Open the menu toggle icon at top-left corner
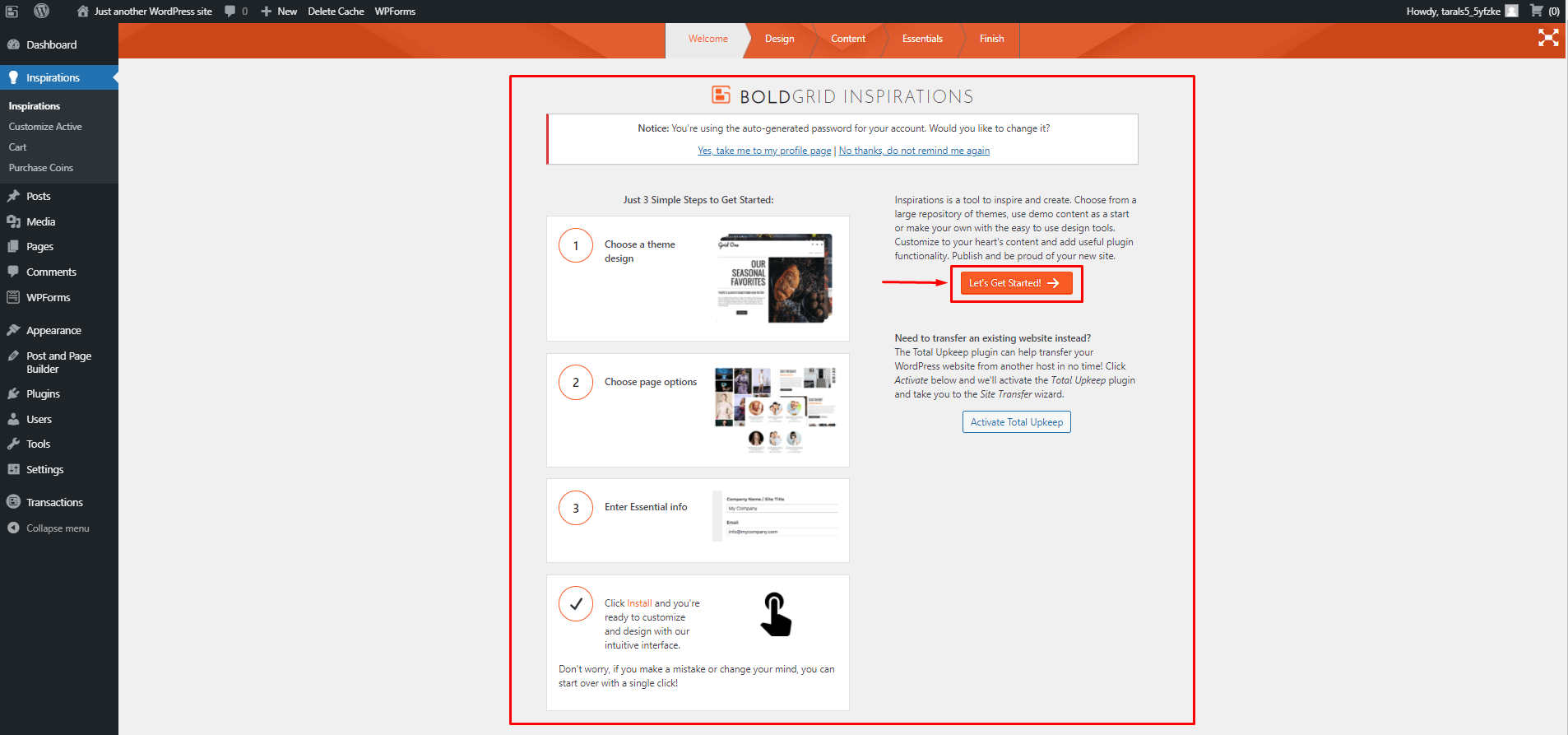The height and width of the screenshot is (735, 1568). click(12, 11)
